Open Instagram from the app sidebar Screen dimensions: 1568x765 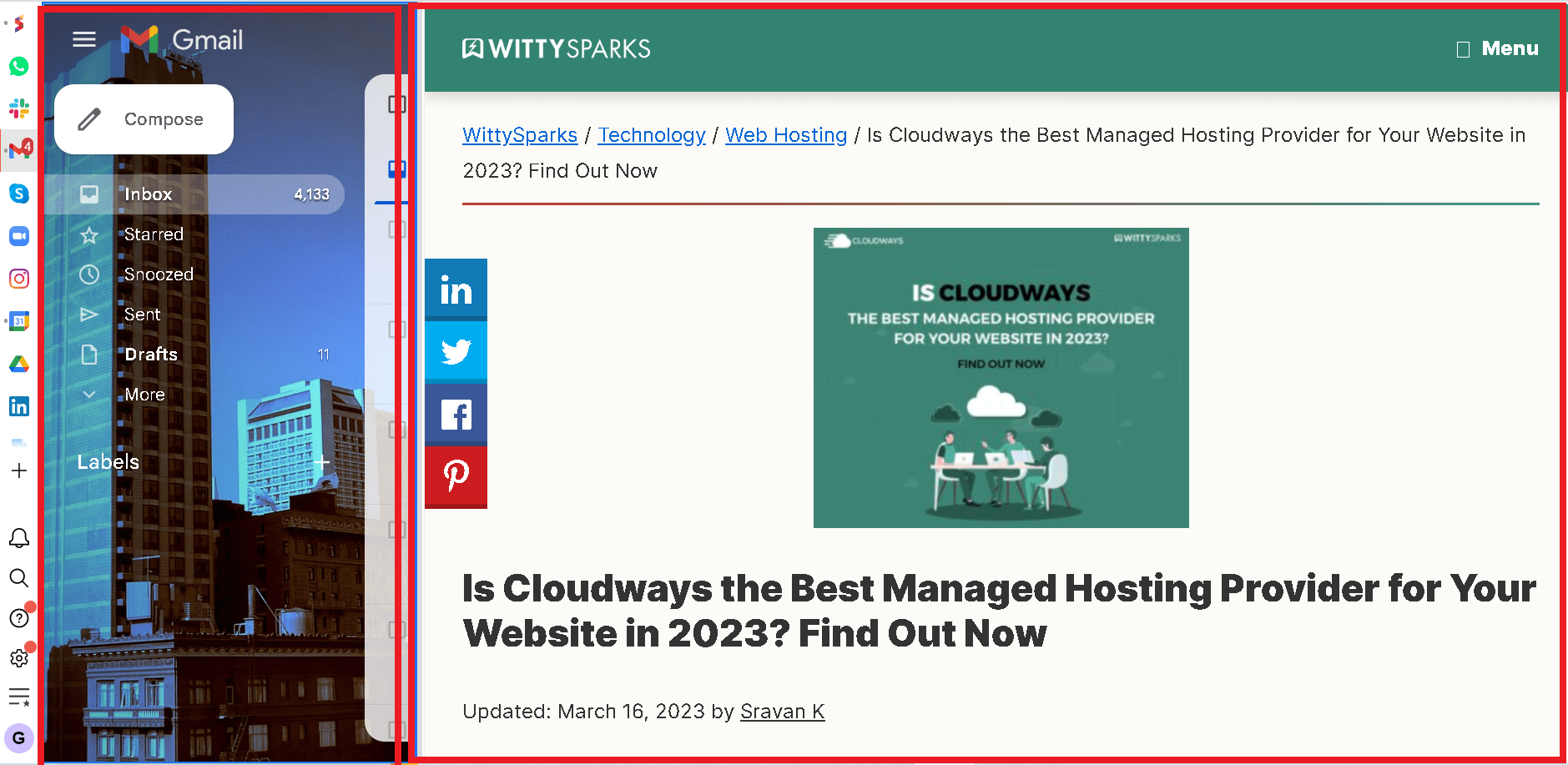pos(18,279)
